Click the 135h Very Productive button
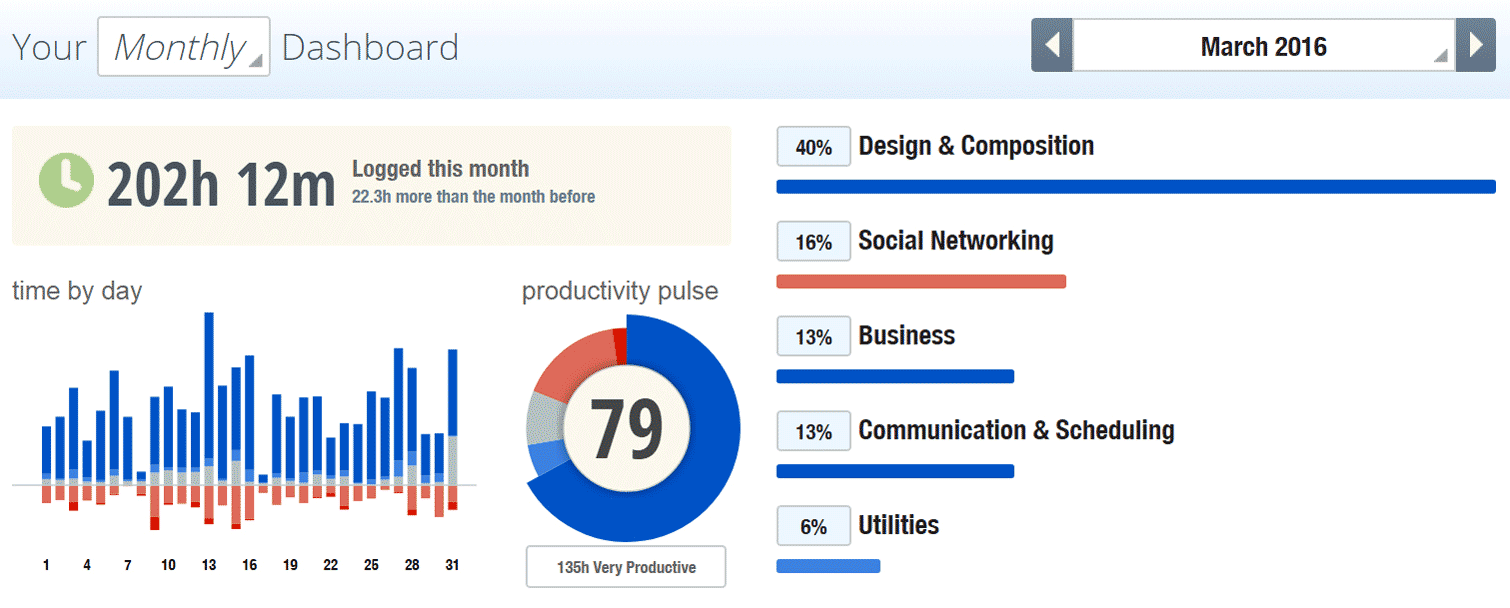 click(626, 567)
